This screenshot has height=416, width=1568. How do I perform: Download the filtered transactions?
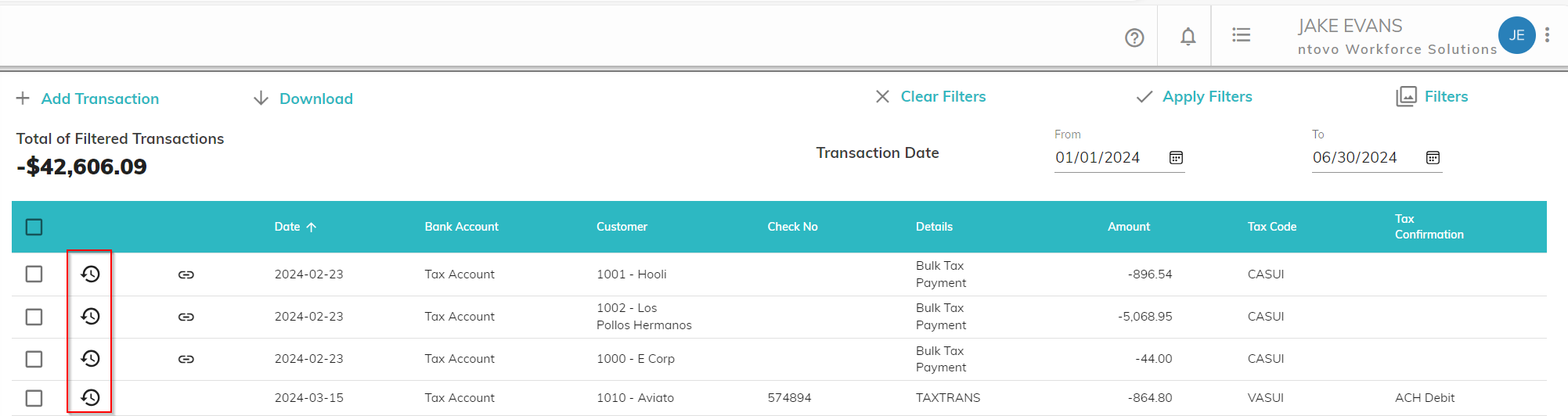pos(304,99)
